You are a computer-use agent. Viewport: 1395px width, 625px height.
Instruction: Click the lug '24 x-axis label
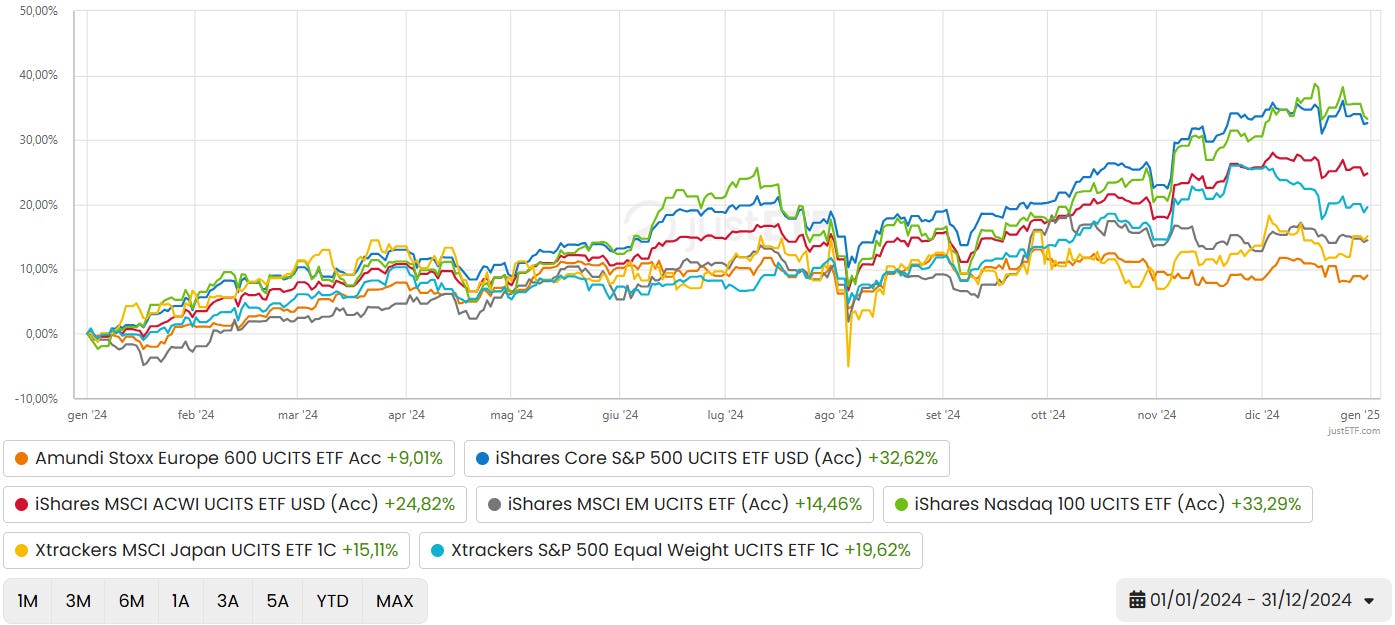point(724,414)
